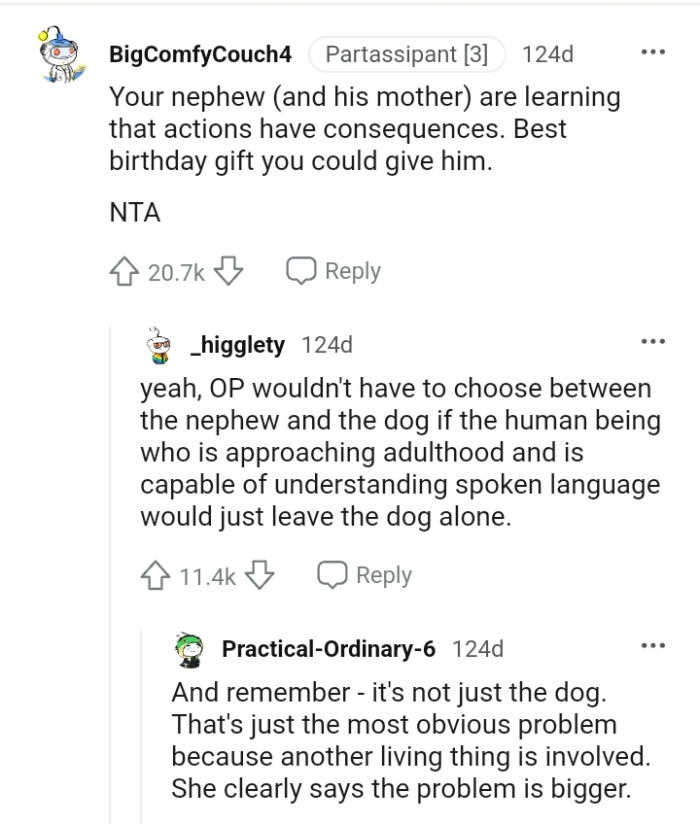Open the overflow menu on BigComfyCouch4's comment
Screen dimensions: 700x824
tap(654, 52)
